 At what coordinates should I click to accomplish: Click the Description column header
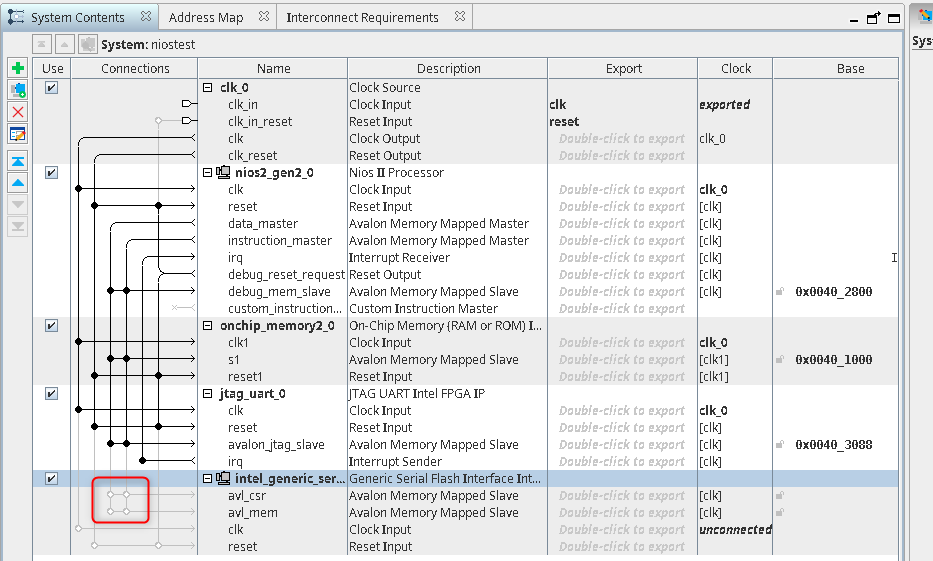click(448, 69)
